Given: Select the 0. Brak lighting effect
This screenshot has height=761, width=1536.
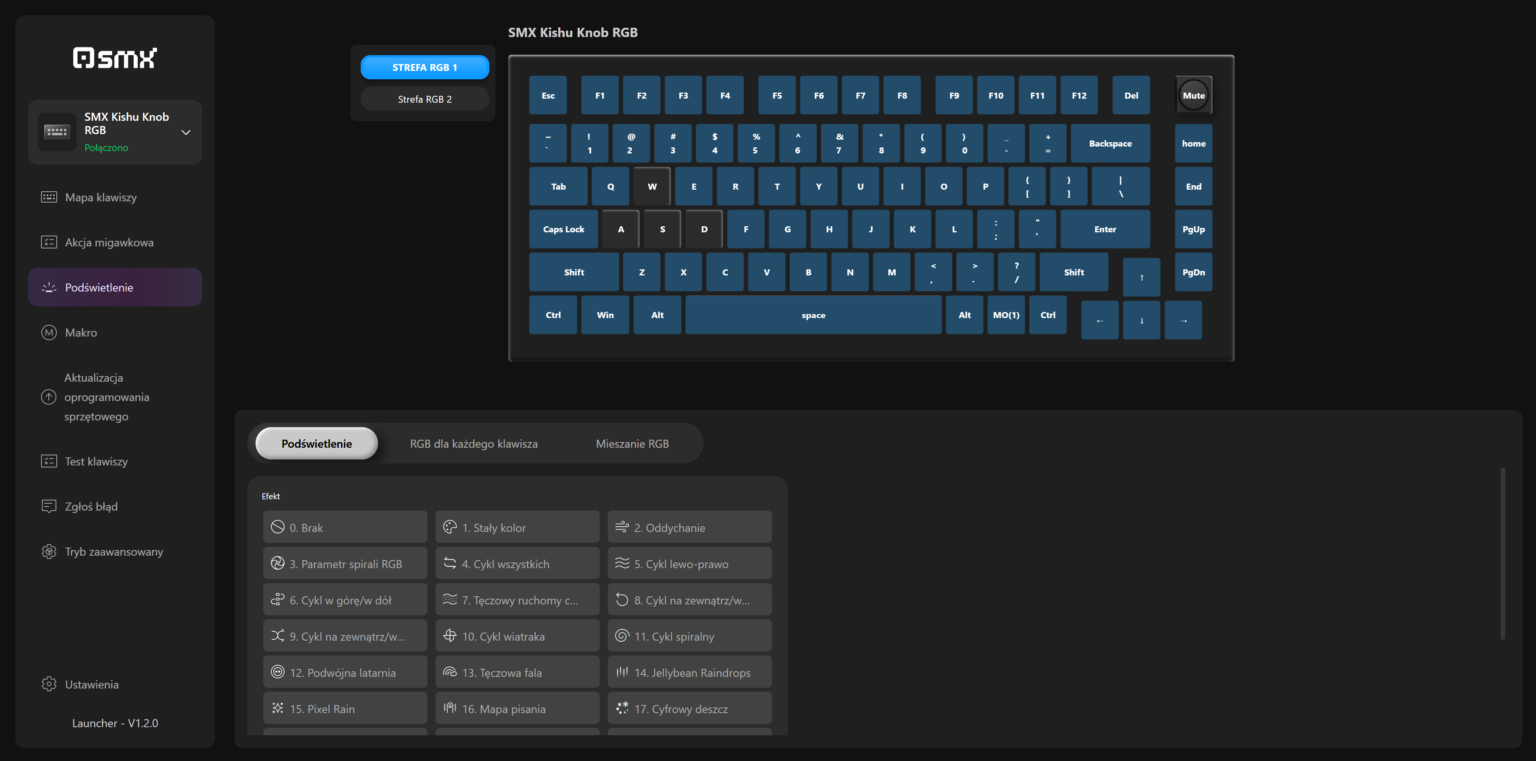Looking at the screenshot, I should [345, 527].
